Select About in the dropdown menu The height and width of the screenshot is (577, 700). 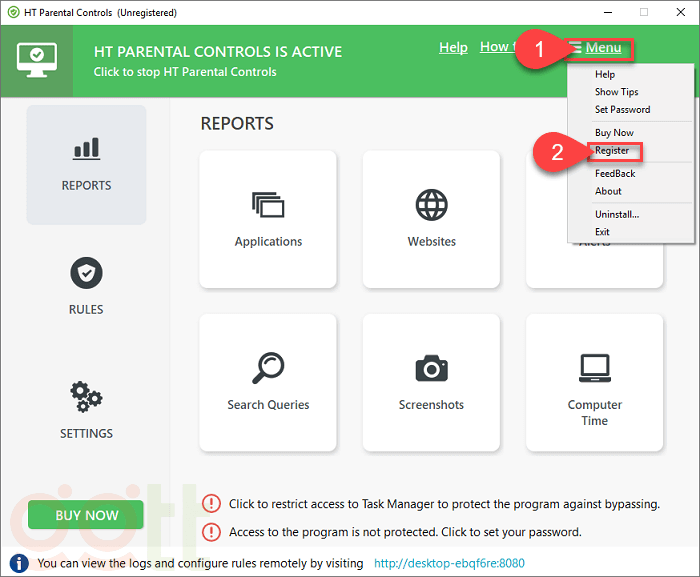point(608,191)
